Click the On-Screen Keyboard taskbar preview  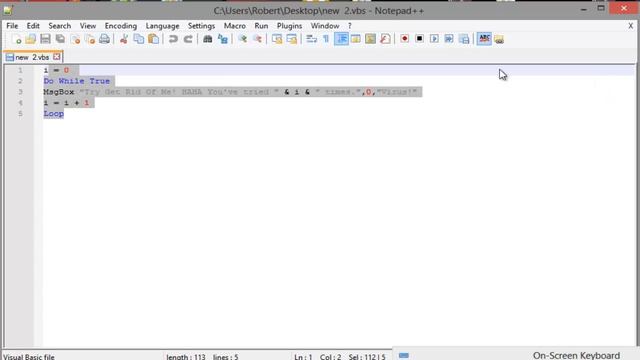tap(516, 355)
